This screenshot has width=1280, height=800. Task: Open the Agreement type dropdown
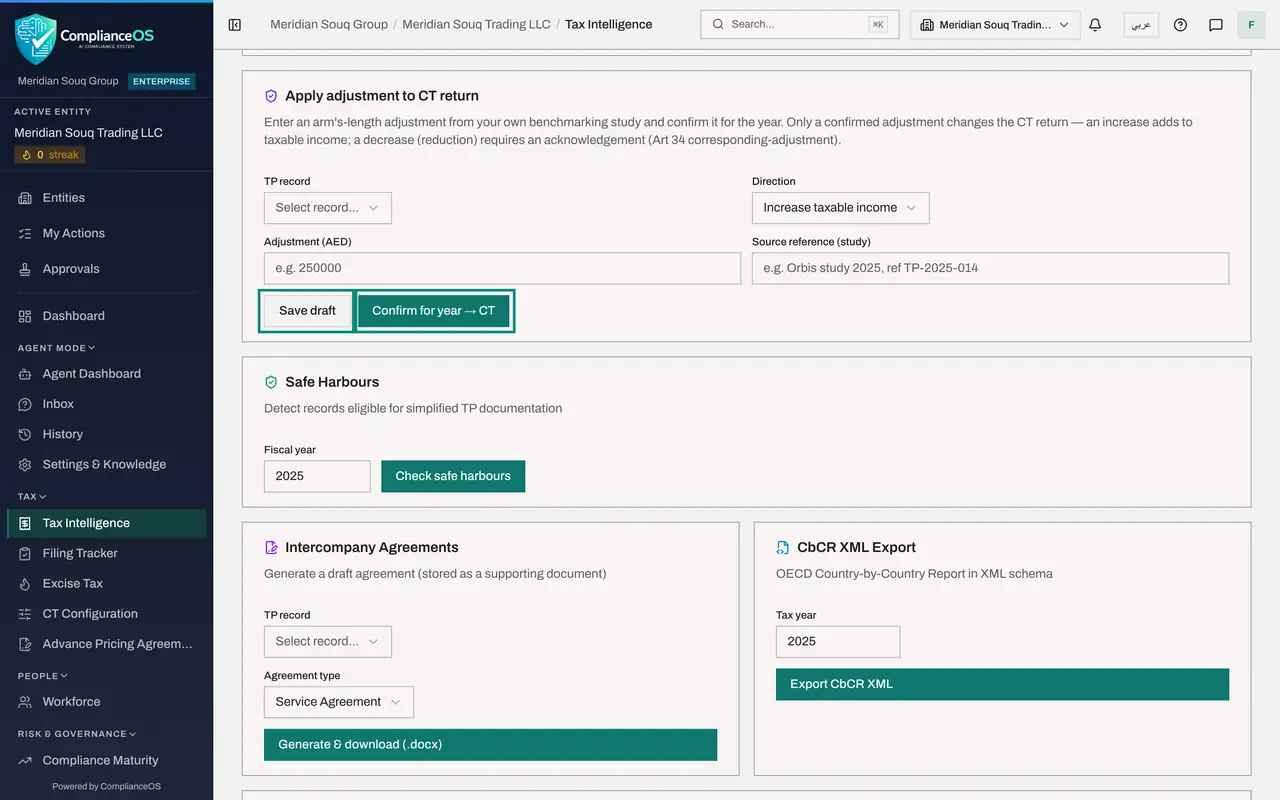pos(338,702)
